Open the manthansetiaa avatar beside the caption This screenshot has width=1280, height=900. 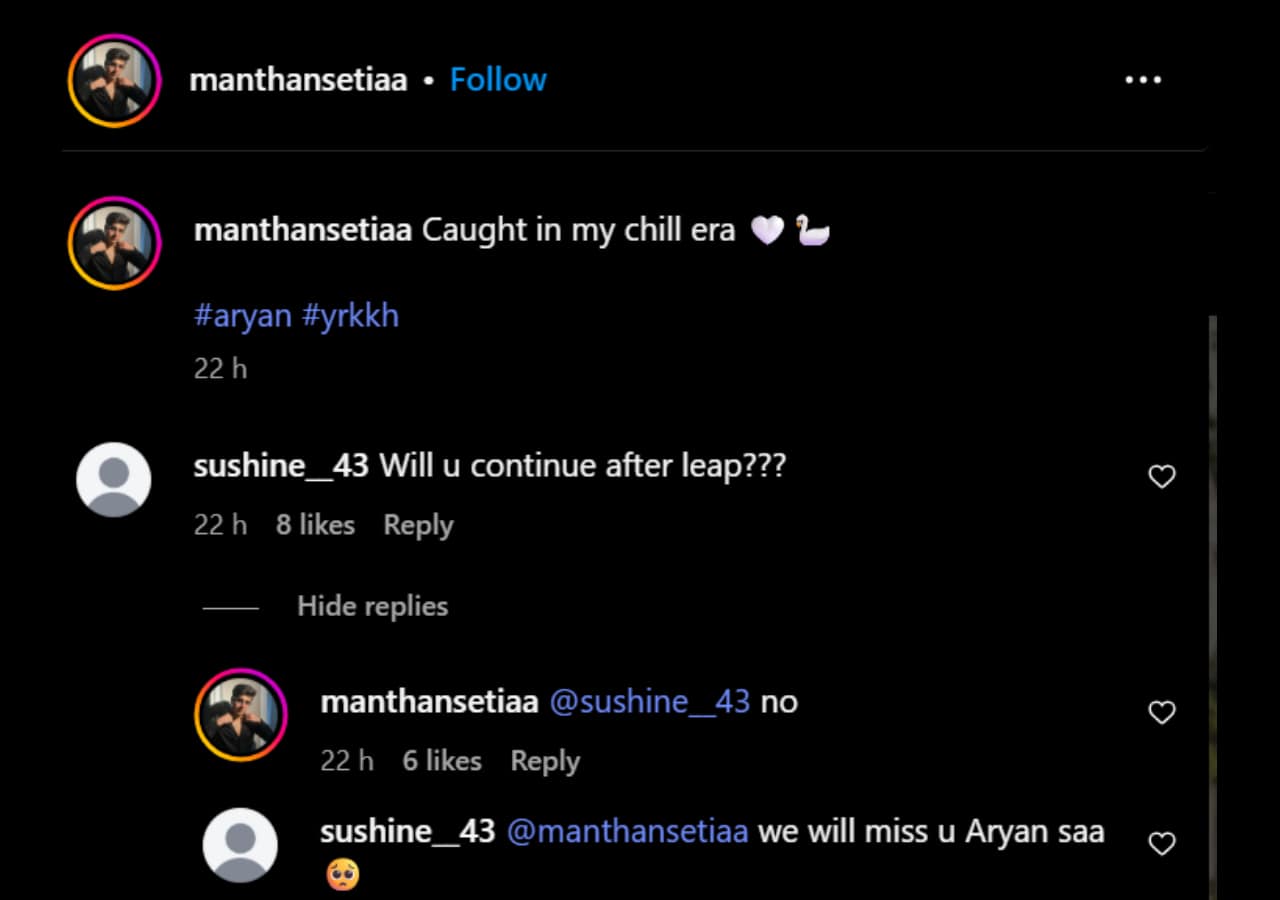(114, 243)
